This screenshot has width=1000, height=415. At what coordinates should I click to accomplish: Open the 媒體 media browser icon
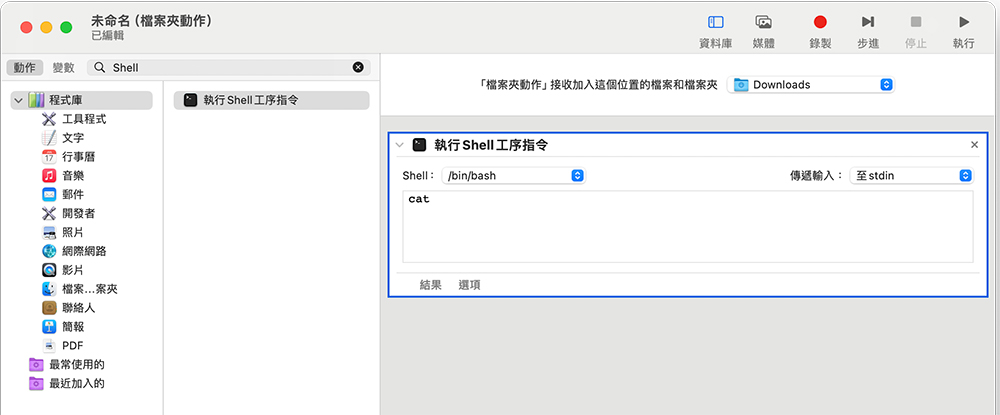click(x=763, y=22)
